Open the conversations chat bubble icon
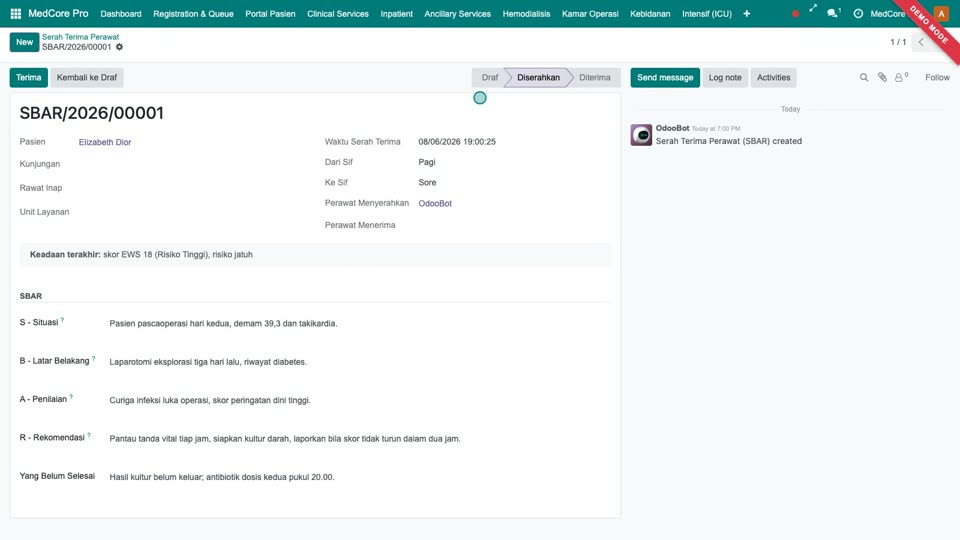The image size is (960, 540). tap(833, 13)
